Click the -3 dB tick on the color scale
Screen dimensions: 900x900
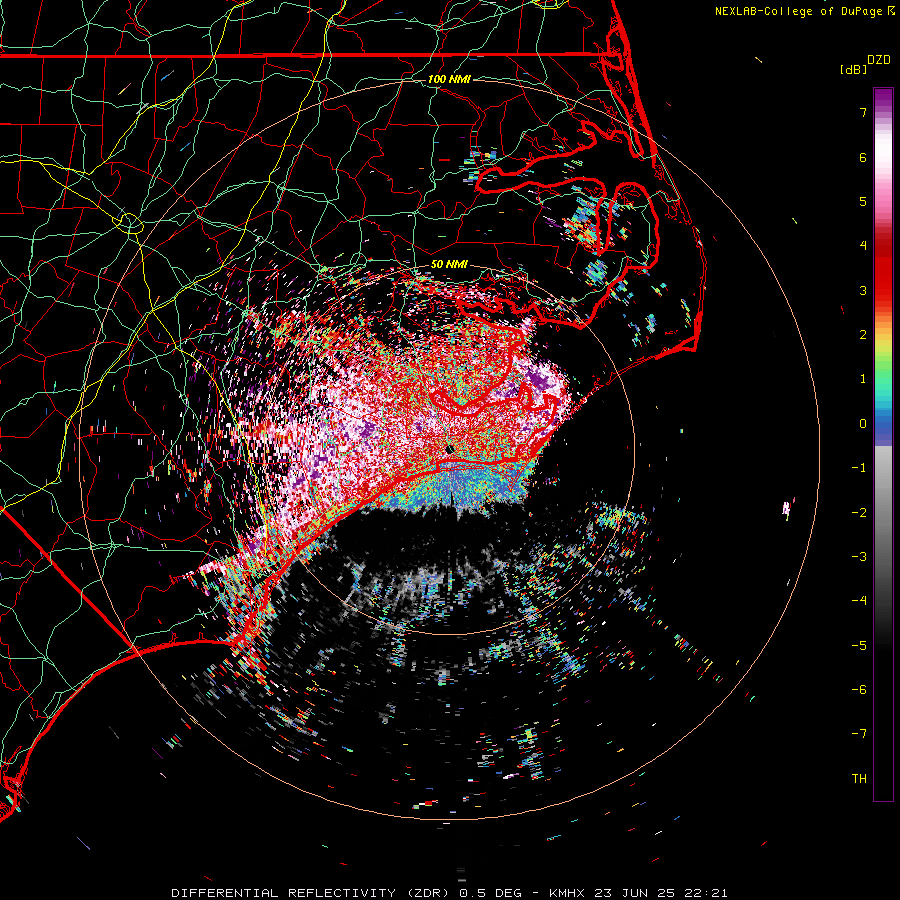pyautogui.click(x=859, y=557)
